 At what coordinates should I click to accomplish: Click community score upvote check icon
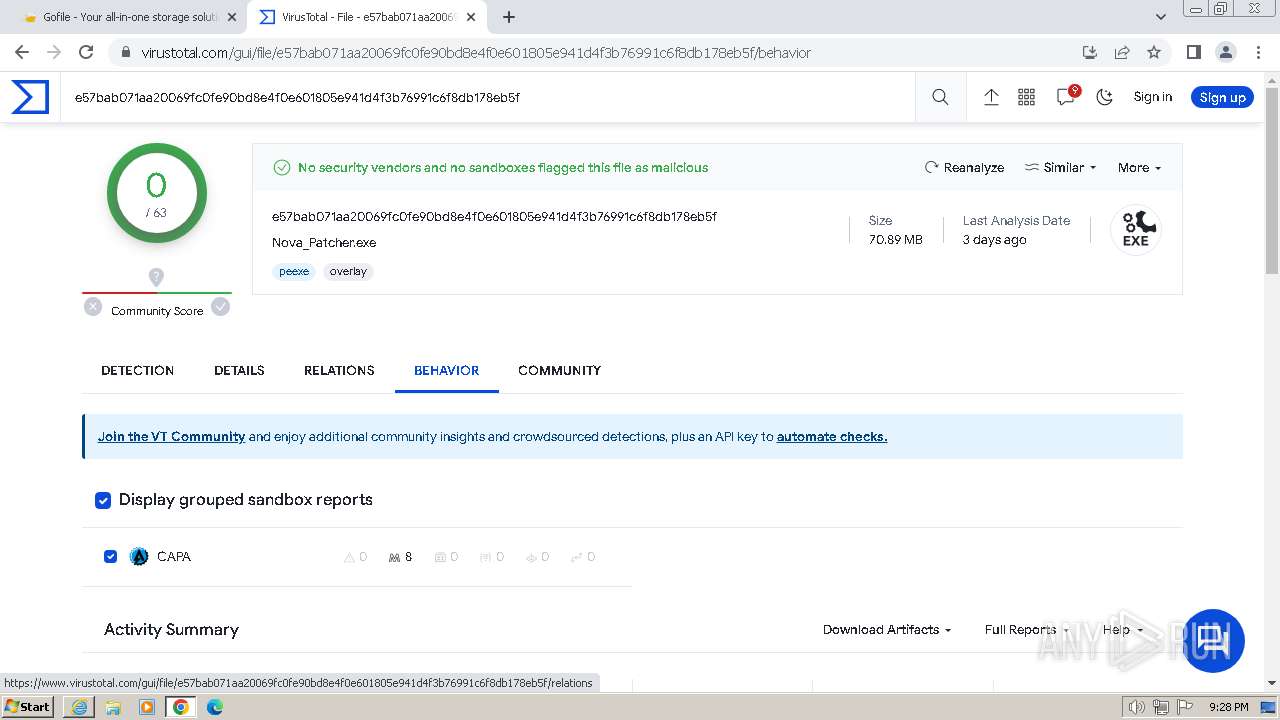pyautogui.click(x=221, y=307)
